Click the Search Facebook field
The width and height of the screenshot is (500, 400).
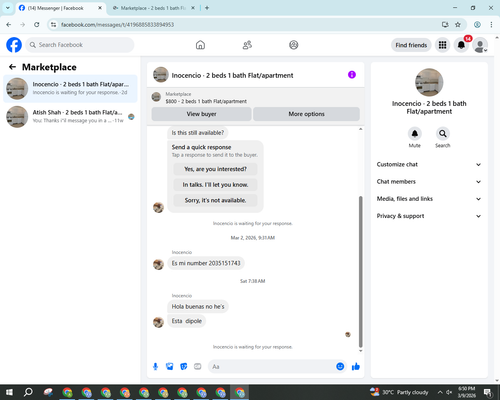pos(80,45)
